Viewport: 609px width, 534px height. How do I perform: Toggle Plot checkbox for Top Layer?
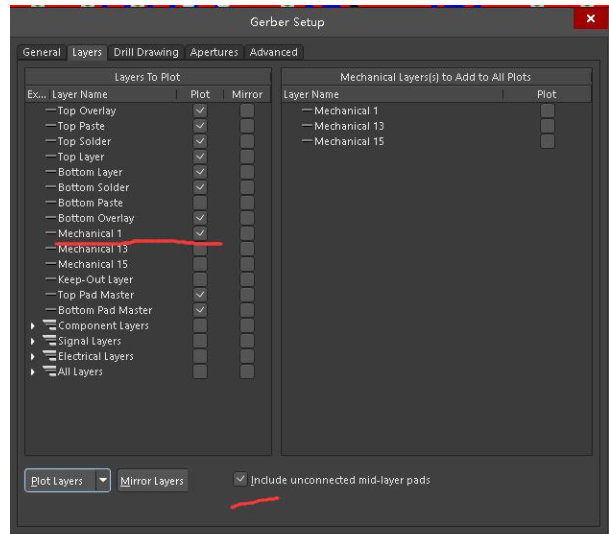pos(200,157)
